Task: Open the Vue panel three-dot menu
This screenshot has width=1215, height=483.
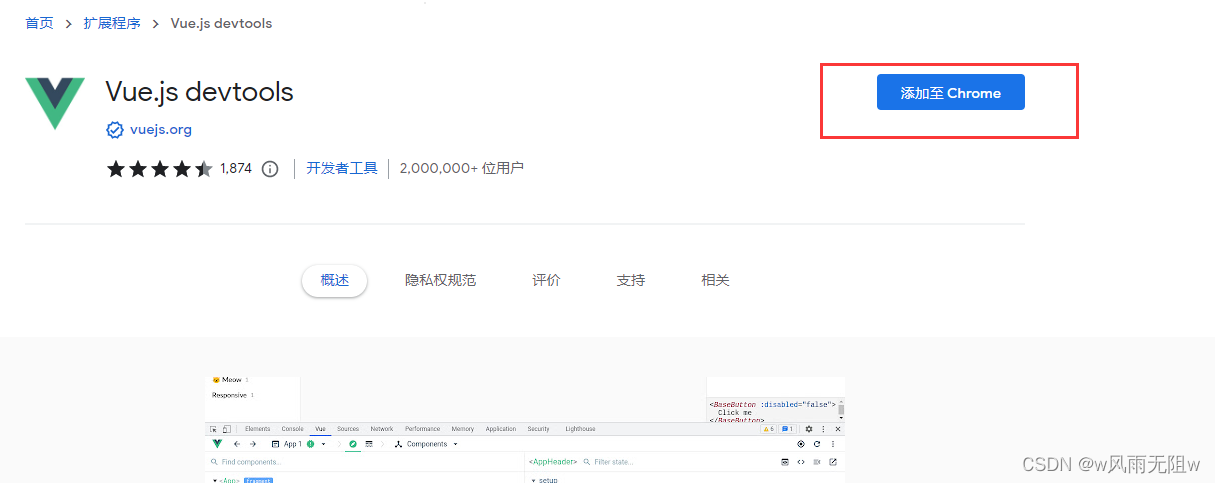Action: tap(833, 444)
